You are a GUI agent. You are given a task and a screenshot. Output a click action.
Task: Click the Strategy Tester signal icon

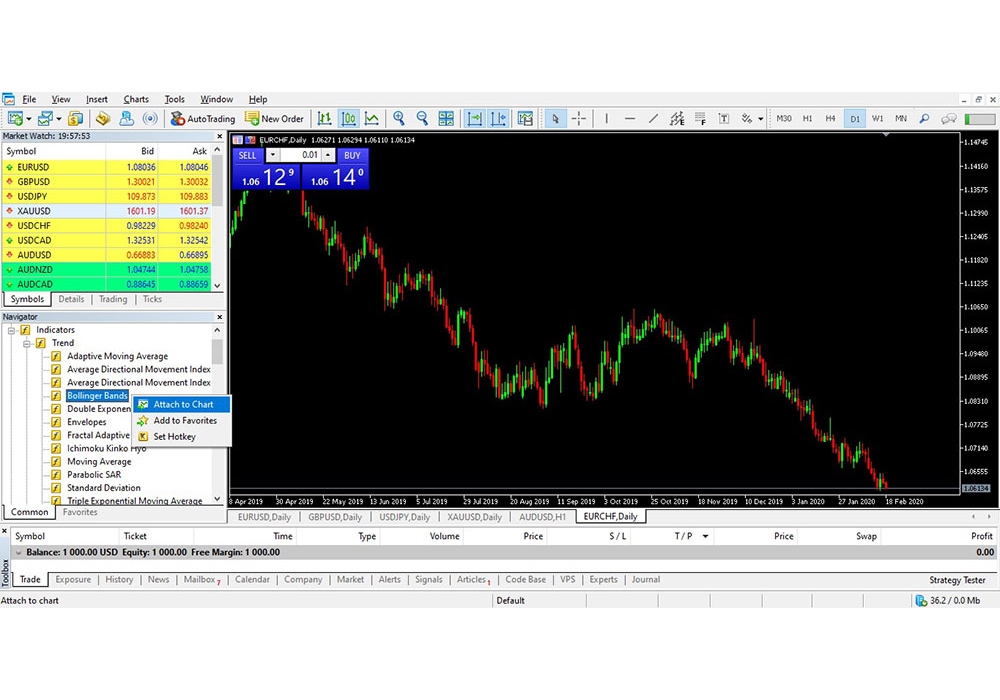[151, 119]
